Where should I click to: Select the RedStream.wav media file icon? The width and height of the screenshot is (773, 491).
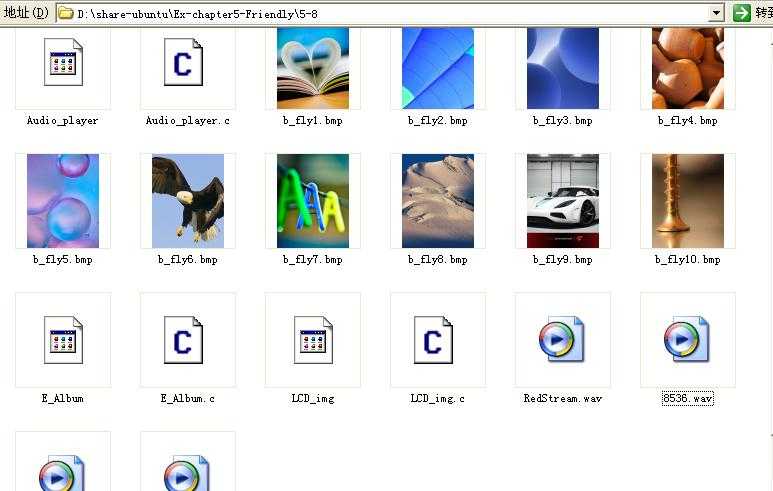(x=562, y=340)
